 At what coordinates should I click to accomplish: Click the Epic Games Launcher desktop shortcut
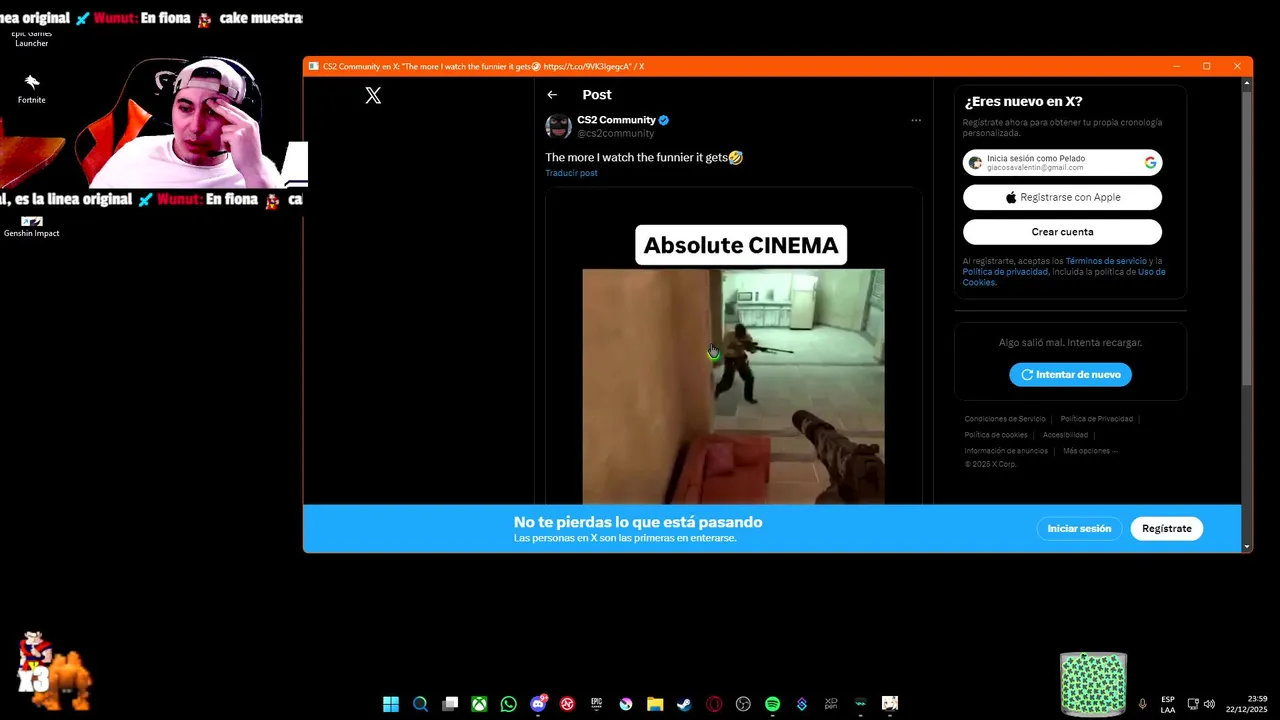coord(31,38)
